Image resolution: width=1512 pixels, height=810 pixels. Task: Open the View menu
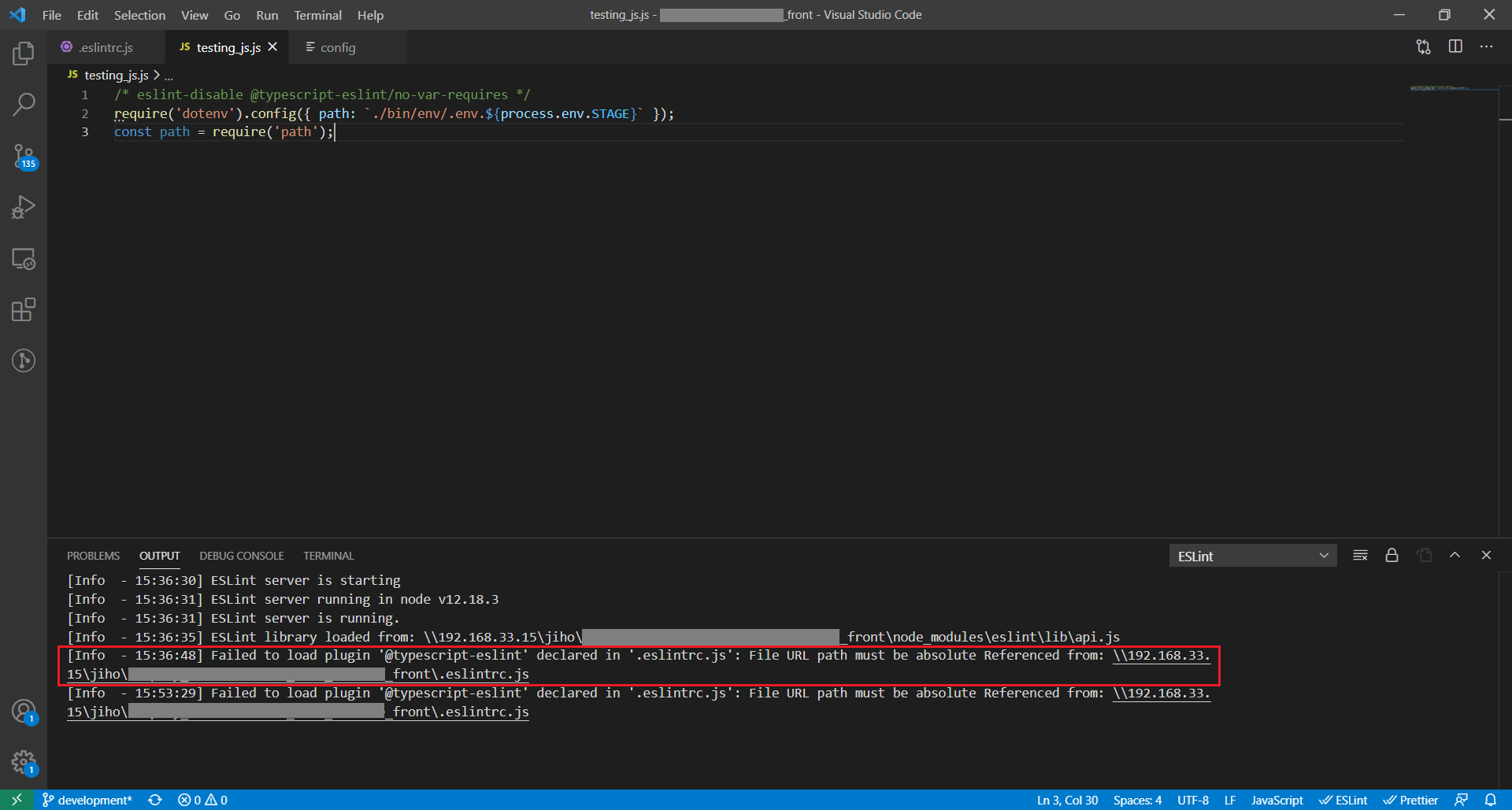coord(195,15)
